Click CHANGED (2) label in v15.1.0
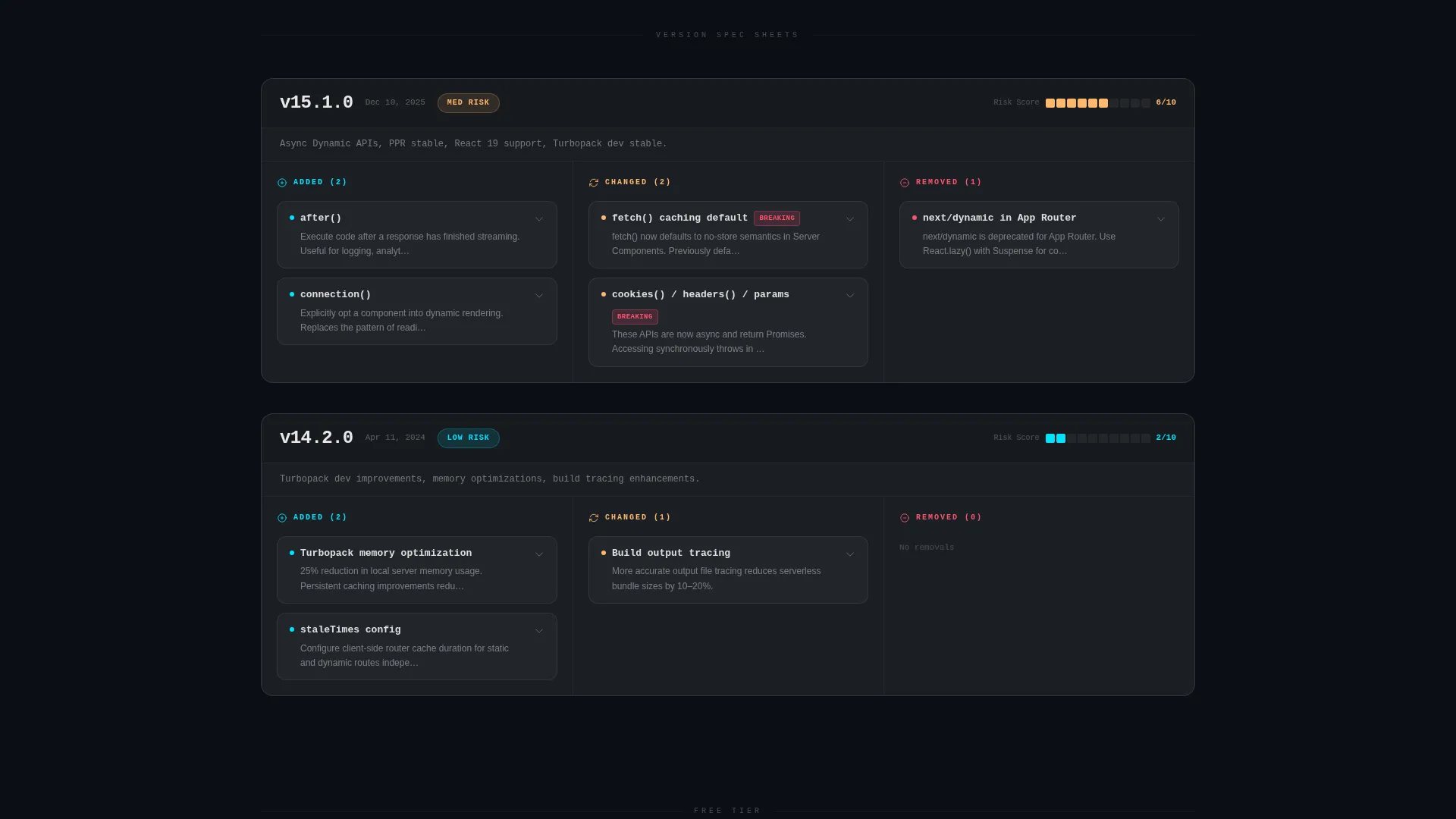 [x=638, y=182]
